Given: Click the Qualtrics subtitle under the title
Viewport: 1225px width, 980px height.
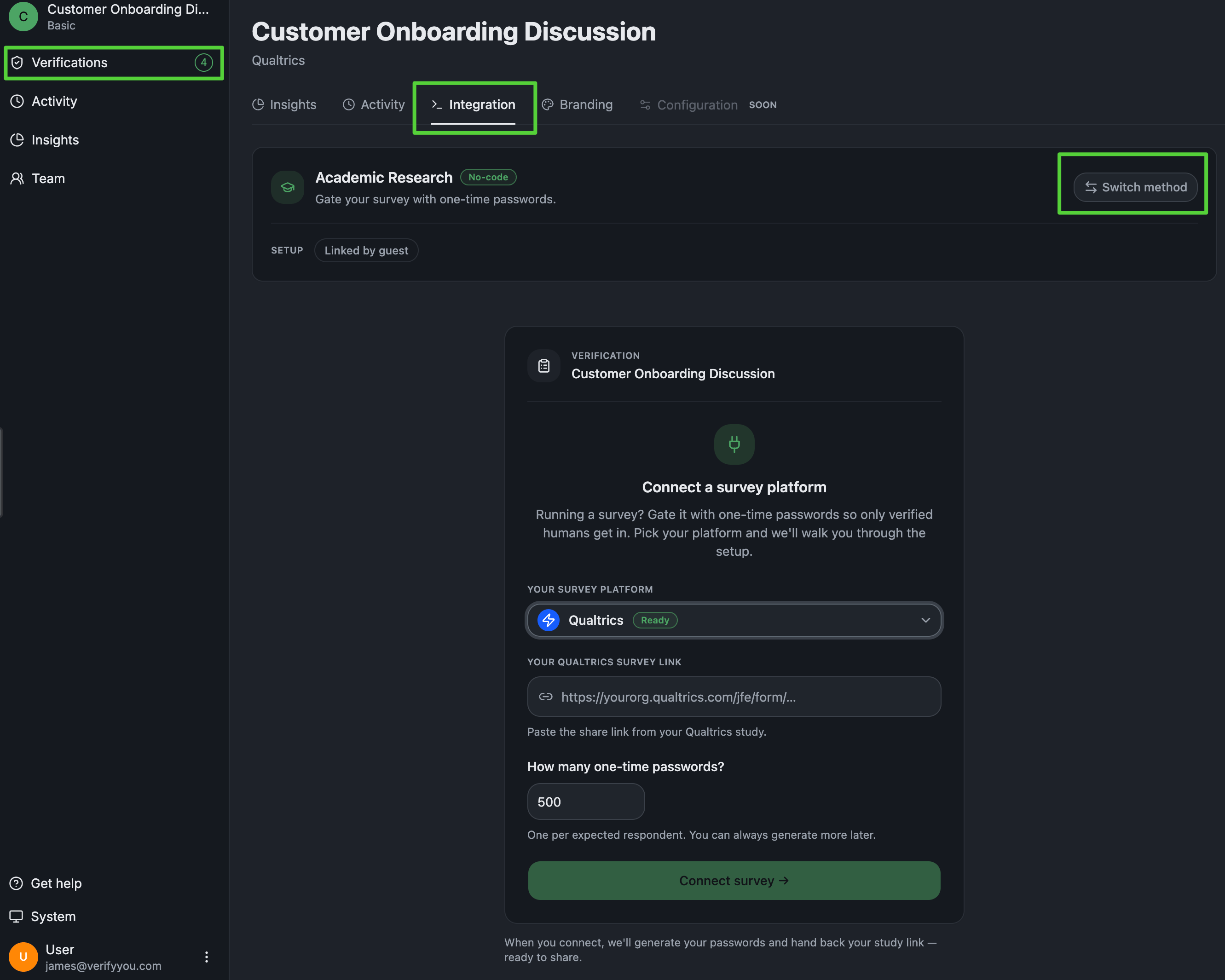Looking at the screenshot, I should point(278,60).
